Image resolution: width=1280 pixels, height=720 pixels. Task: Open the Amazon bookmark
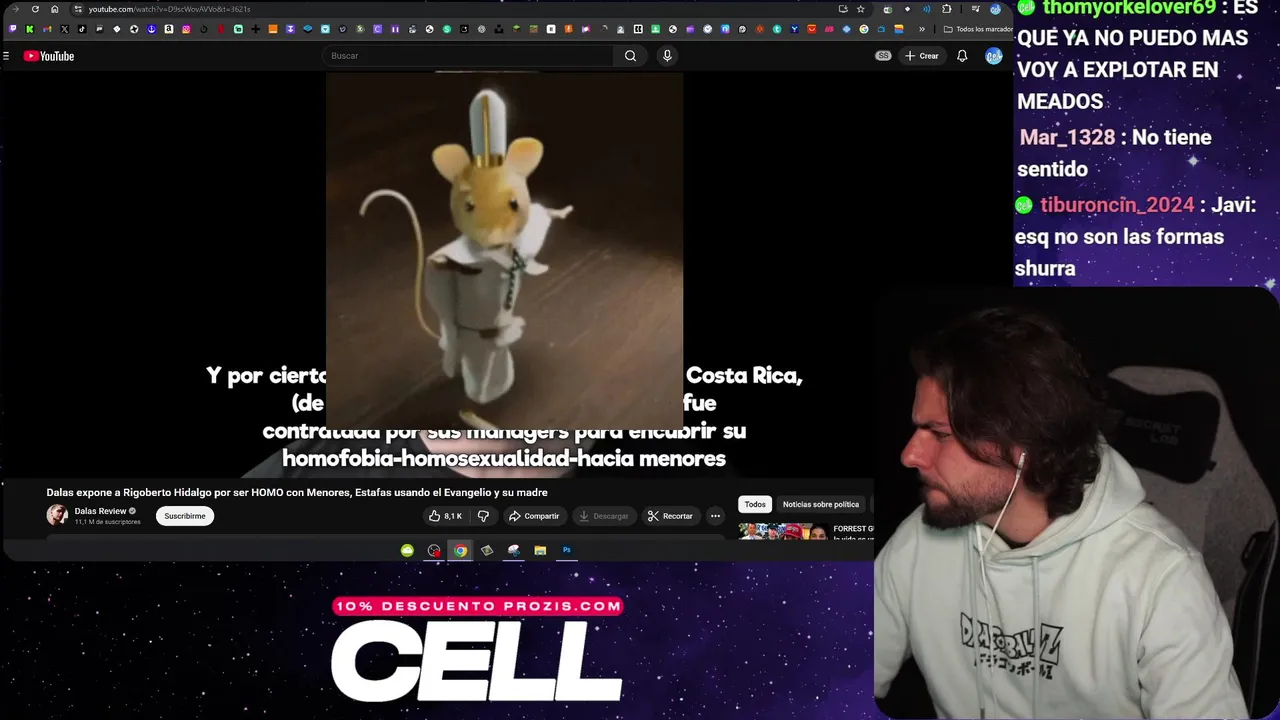[x=169, y=29]
